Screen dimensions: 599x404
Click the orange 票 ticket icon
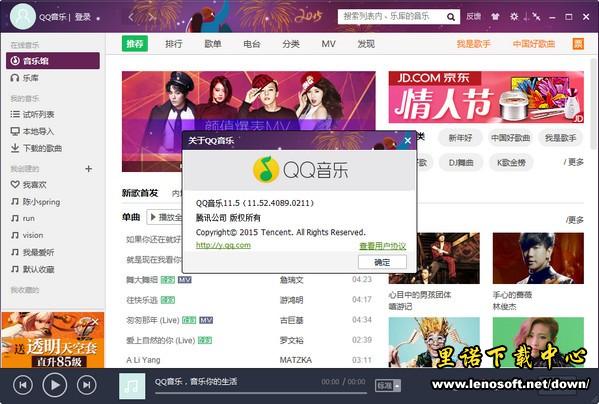point(578,44)
